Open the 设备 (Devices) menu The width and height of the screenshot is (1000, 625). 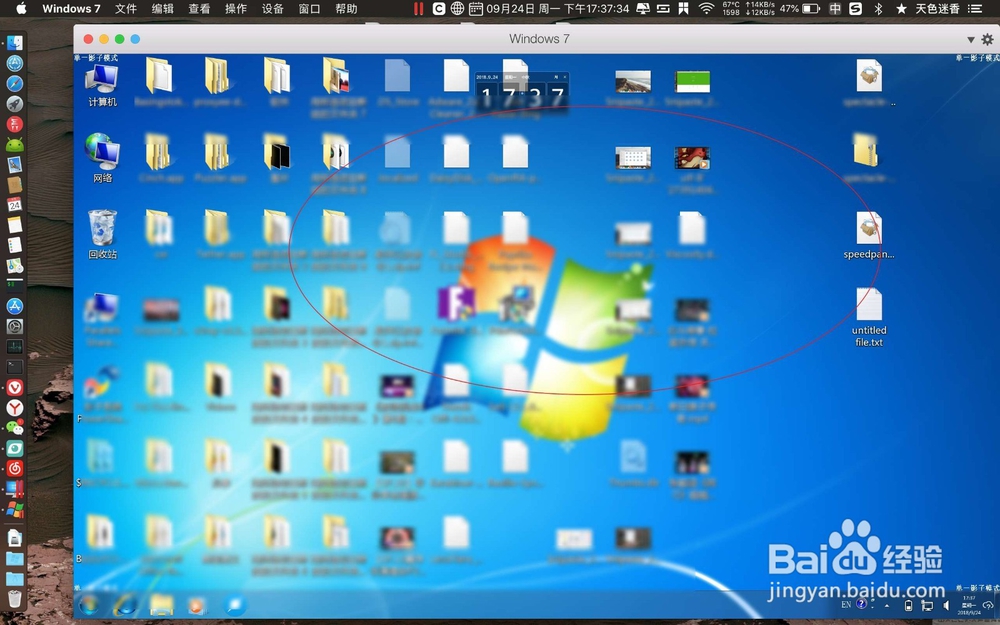point(270,9)
